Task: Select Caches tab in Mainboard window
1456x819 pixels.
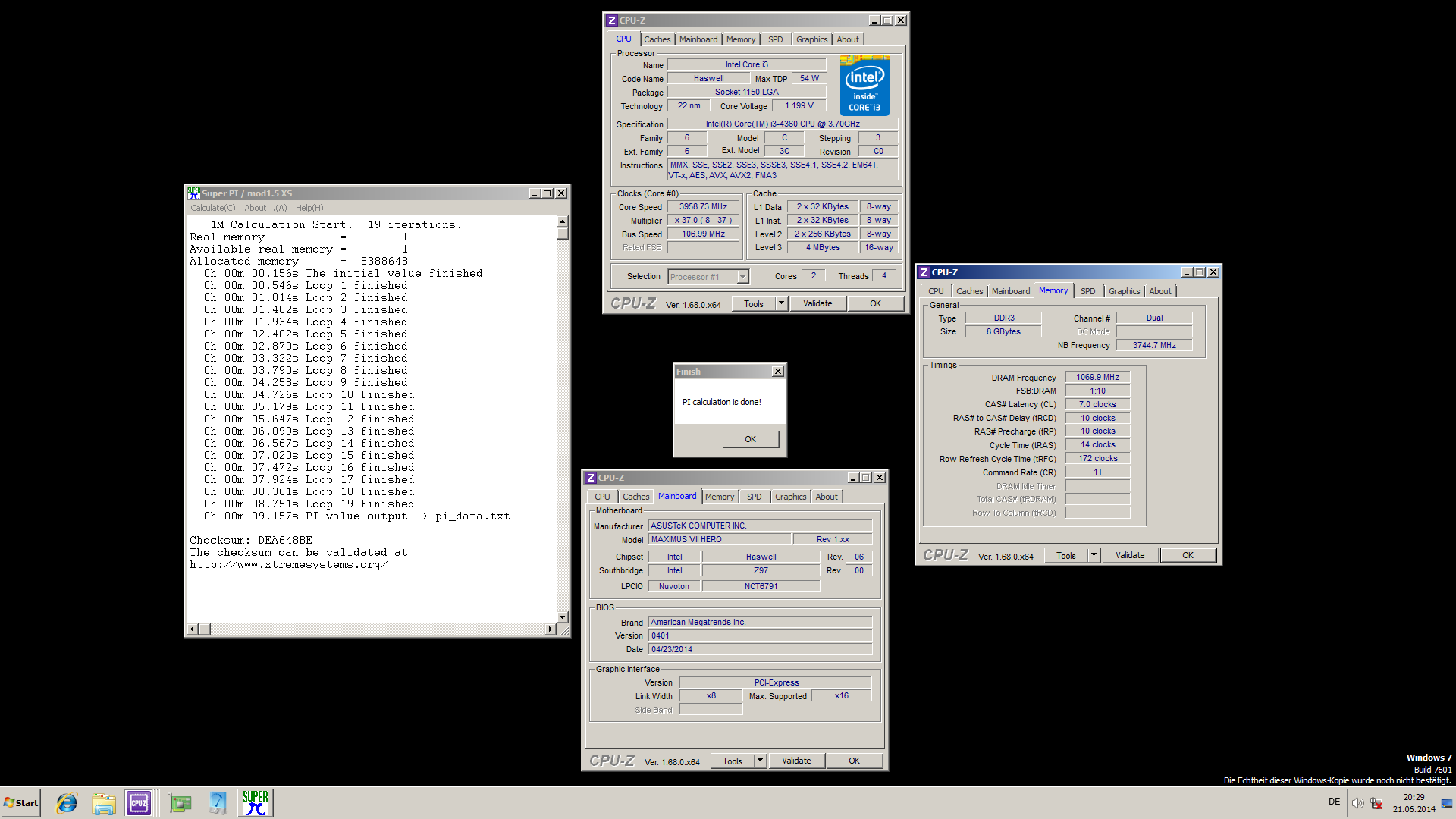Action: (x=636, y=497)
